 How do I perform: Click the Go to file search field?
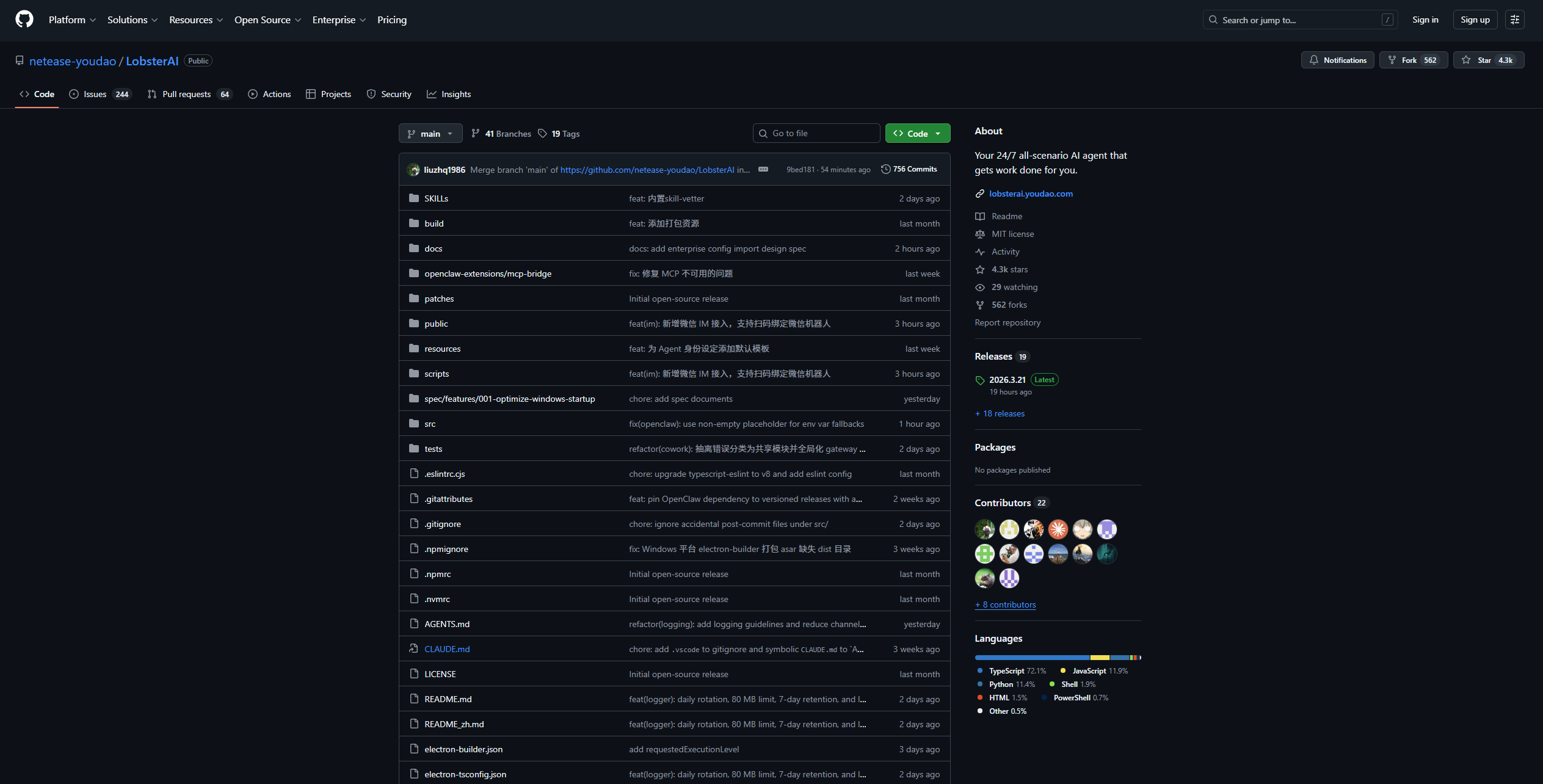pos(816,133)
